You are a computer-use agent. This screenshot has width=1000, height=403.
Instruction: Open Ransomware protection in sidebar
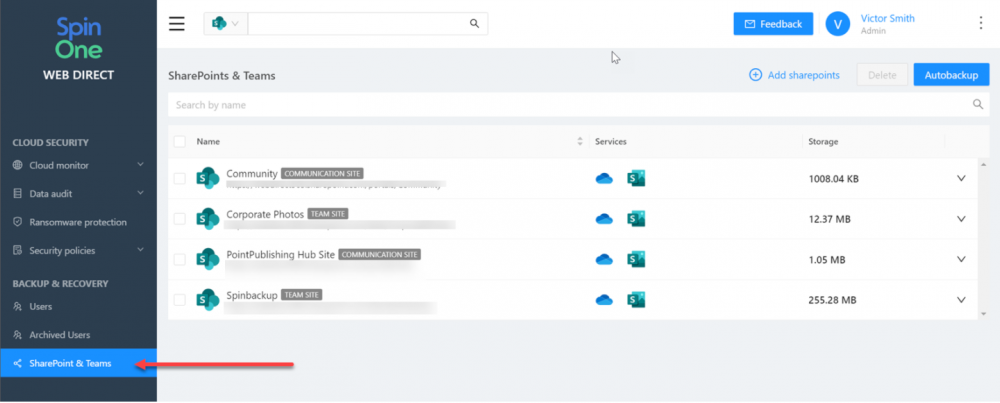[78, 222]
